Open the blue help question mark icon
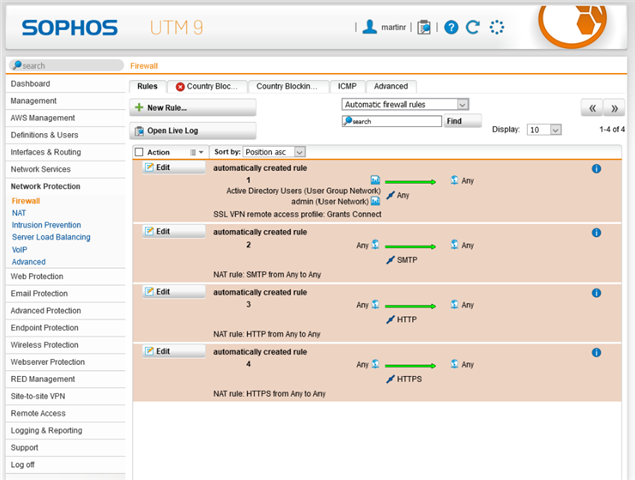 [451, 27]
